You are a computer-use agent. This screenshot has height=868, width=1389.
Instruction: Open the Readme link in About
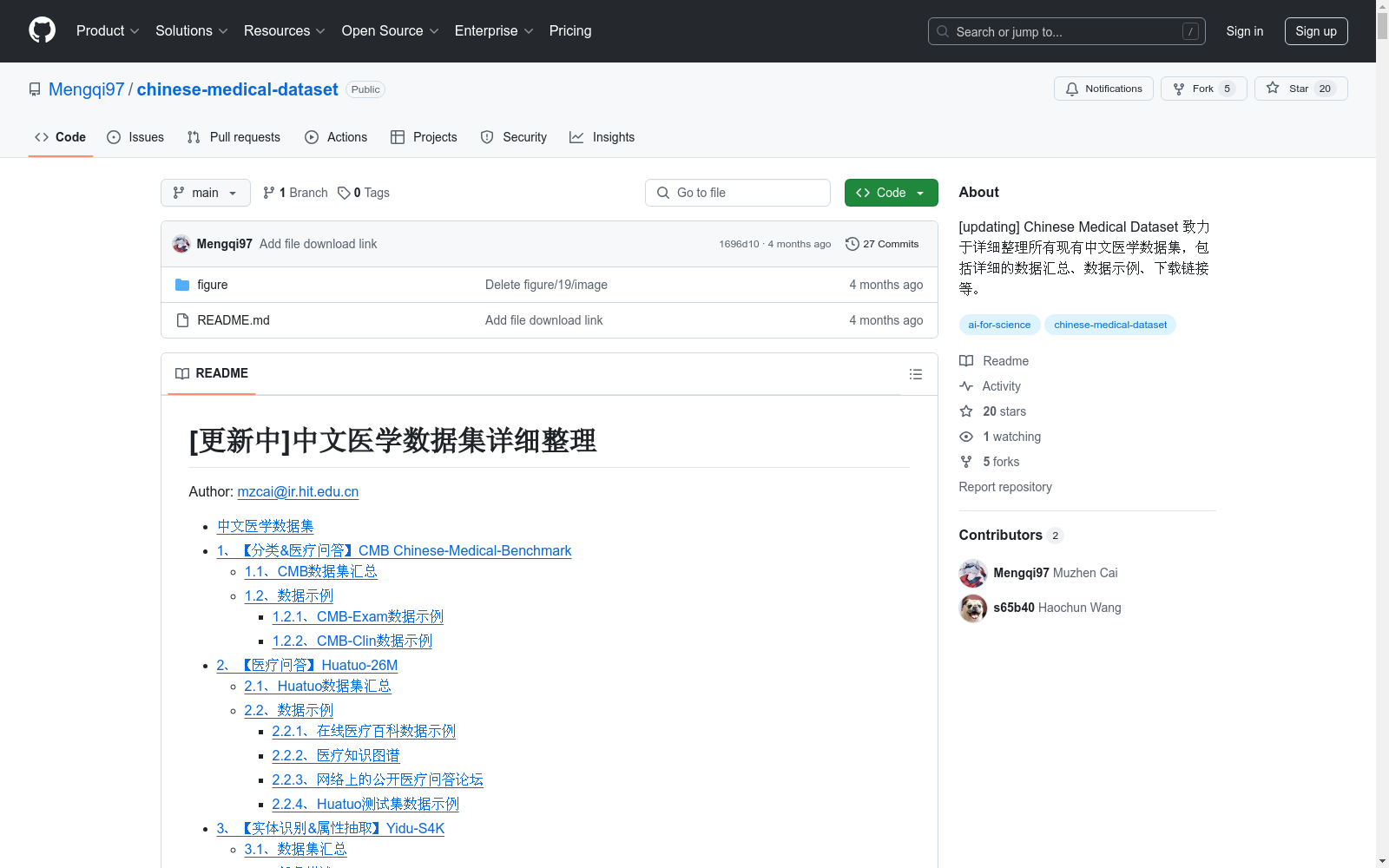click(994, 361)
